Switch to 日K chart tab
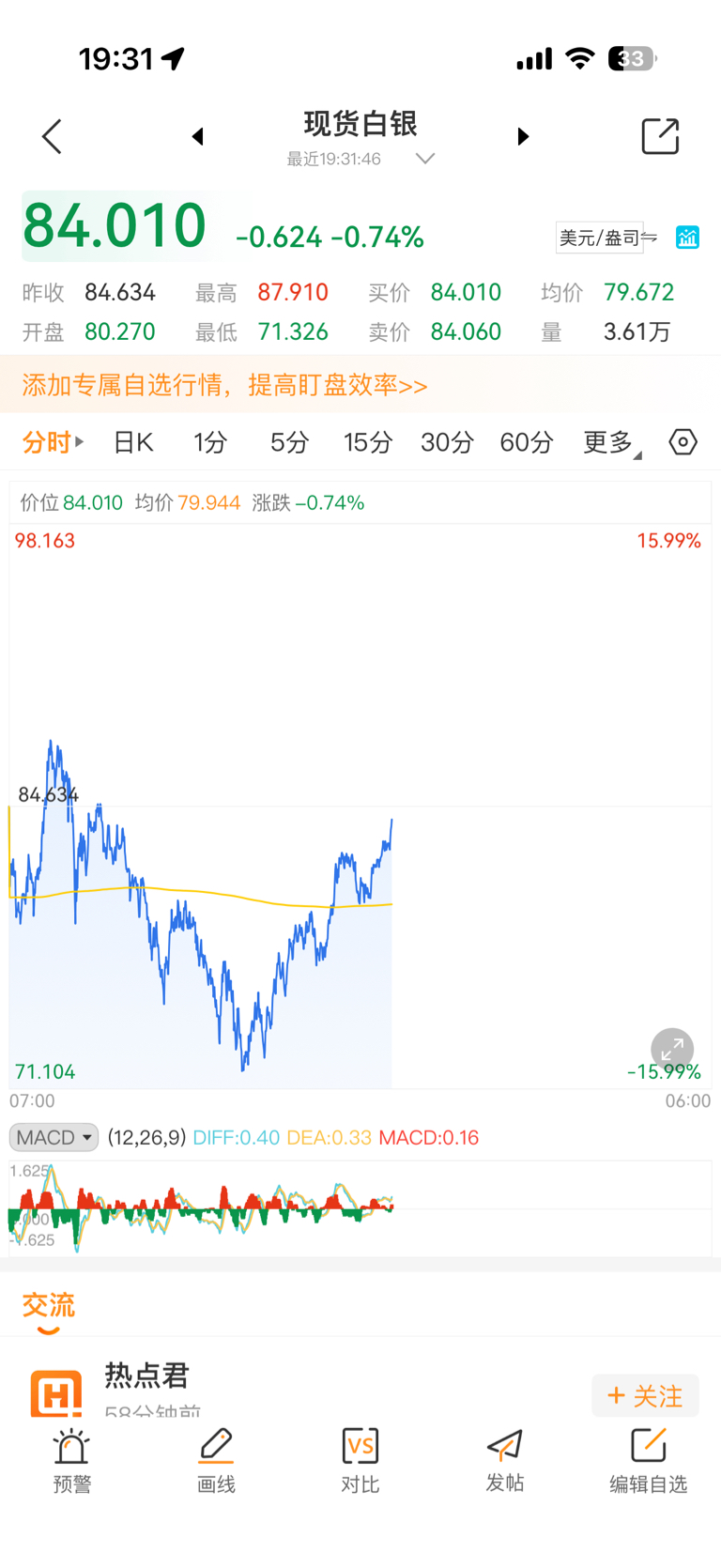The height and width of the screenshot is (1568, 721). pos(133,442)
